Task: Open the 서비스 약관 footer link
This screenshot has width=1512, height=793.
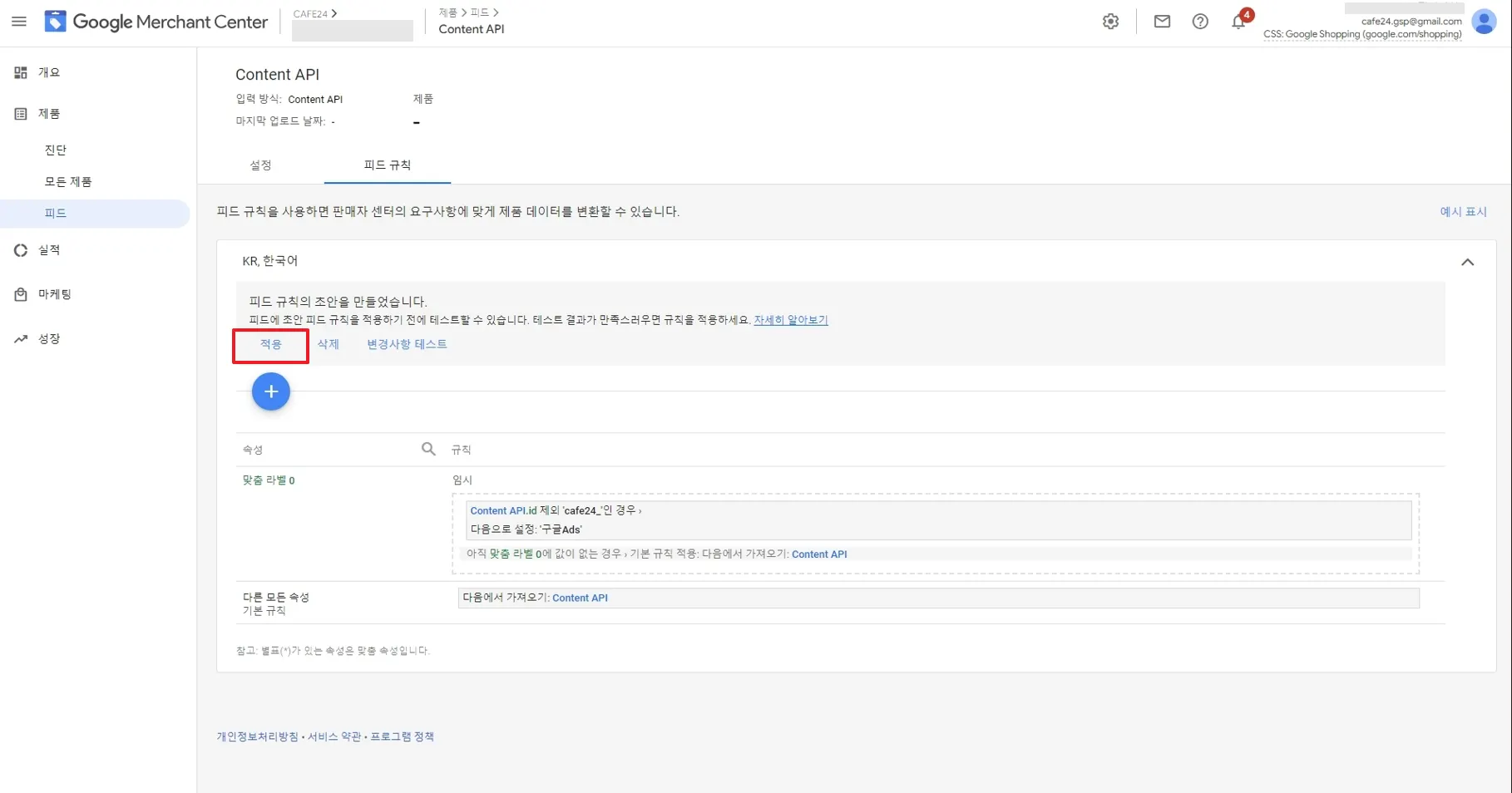Action: (334, 736)
